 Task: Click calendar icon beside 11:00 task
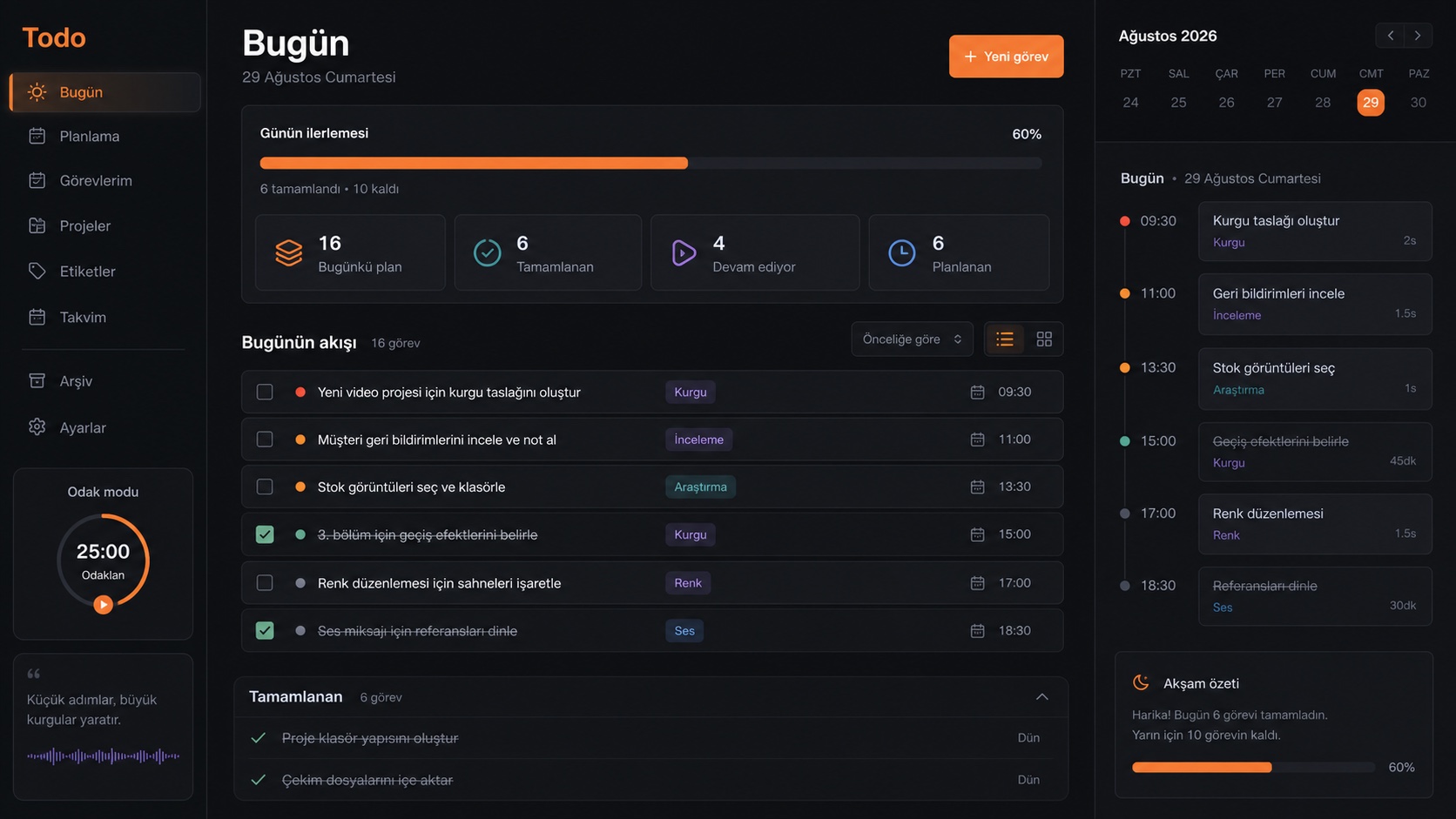(977, 440)
